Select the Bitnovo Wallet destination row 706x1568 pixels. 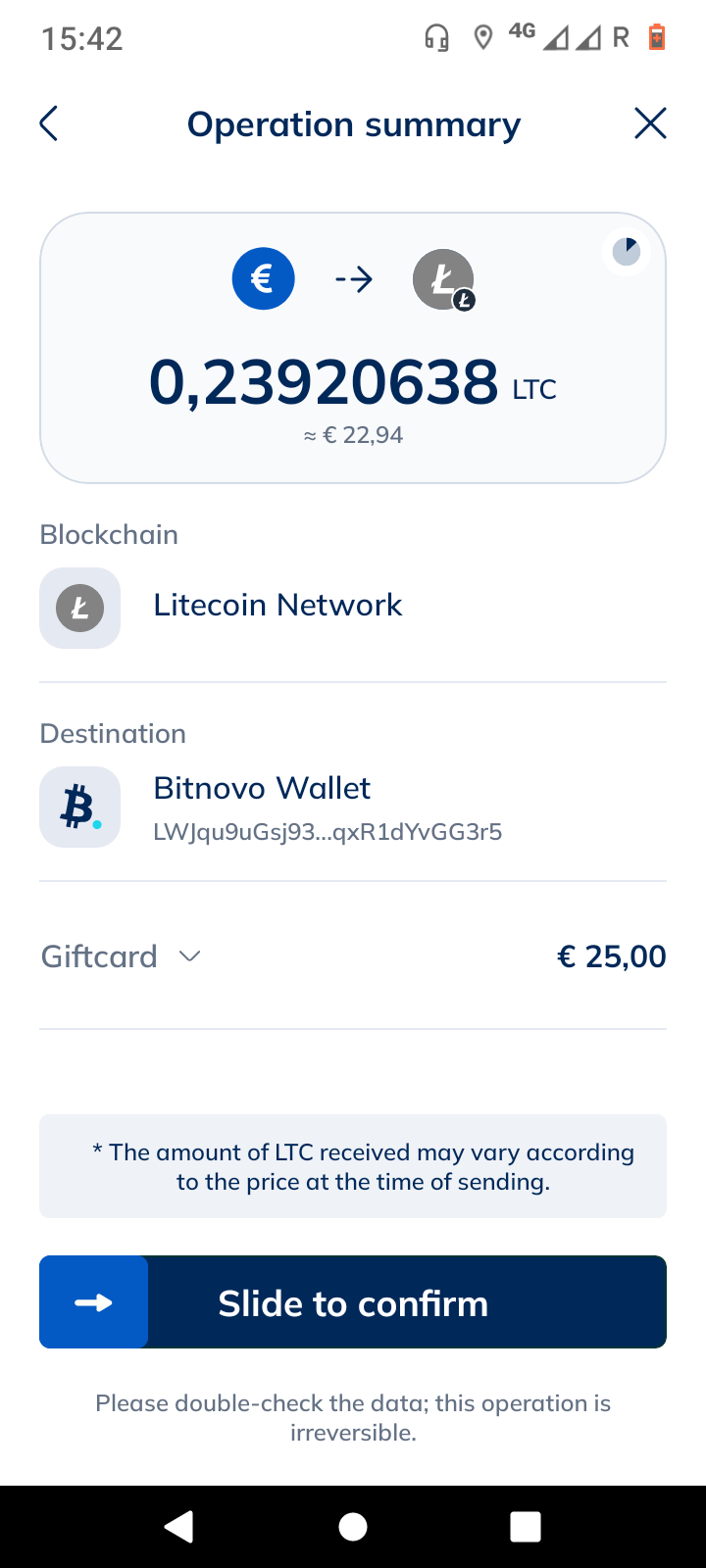pyautogui.click(x=353, y=807)
